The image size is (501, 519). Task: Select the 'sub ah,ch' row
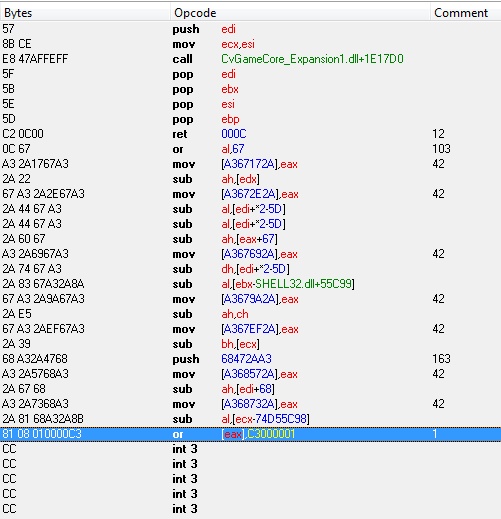click(x=250, y=314)
